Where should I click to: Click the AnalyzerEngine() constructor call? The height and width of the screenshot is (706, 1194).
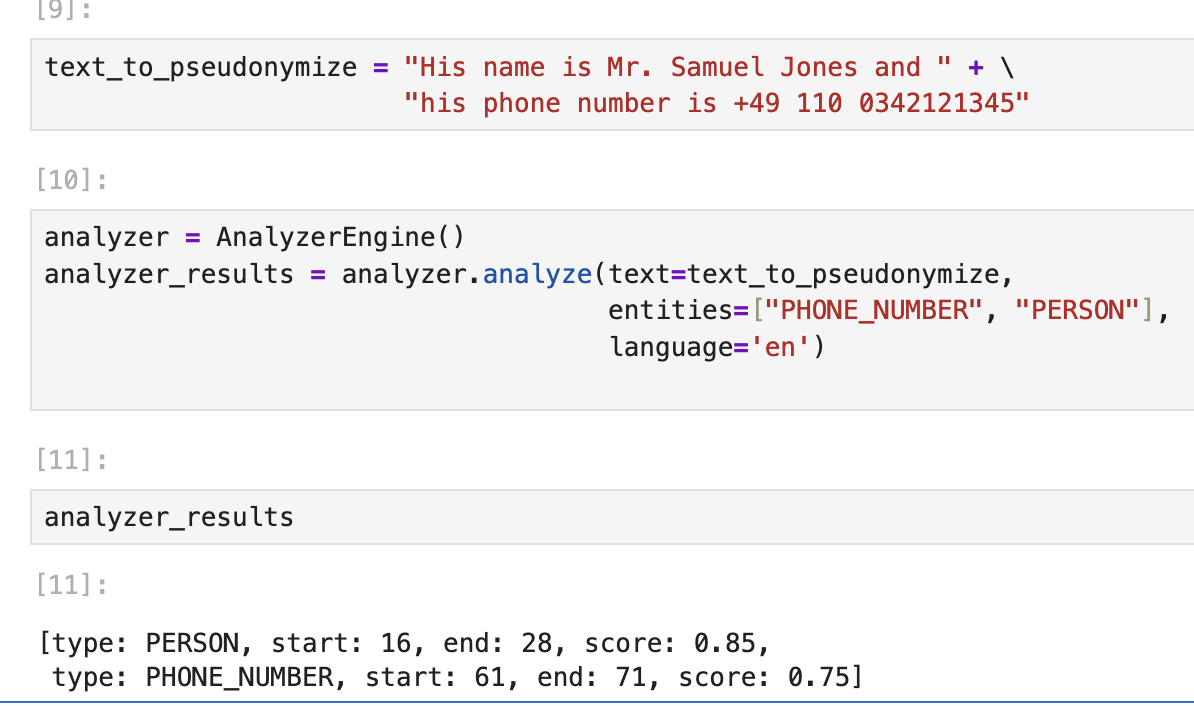point(340,237)
